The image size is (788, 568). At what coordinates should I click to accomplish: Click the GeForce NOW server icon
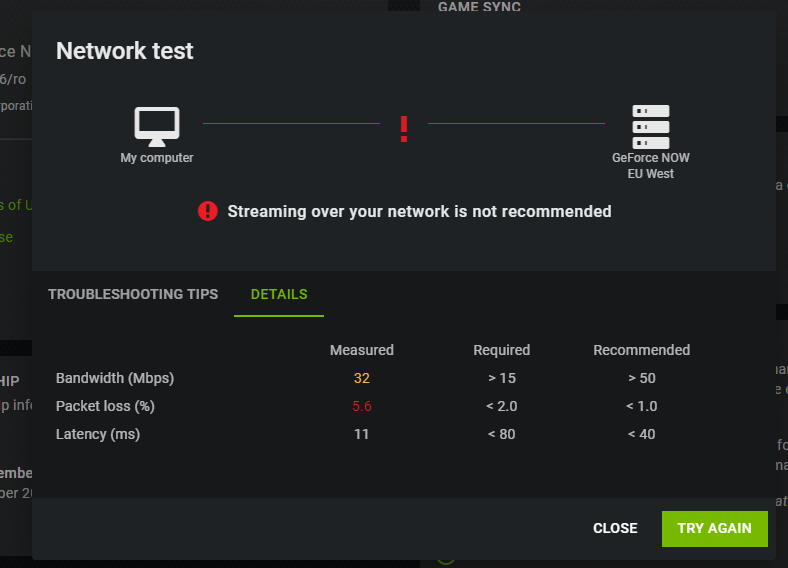tap(650, 126)
